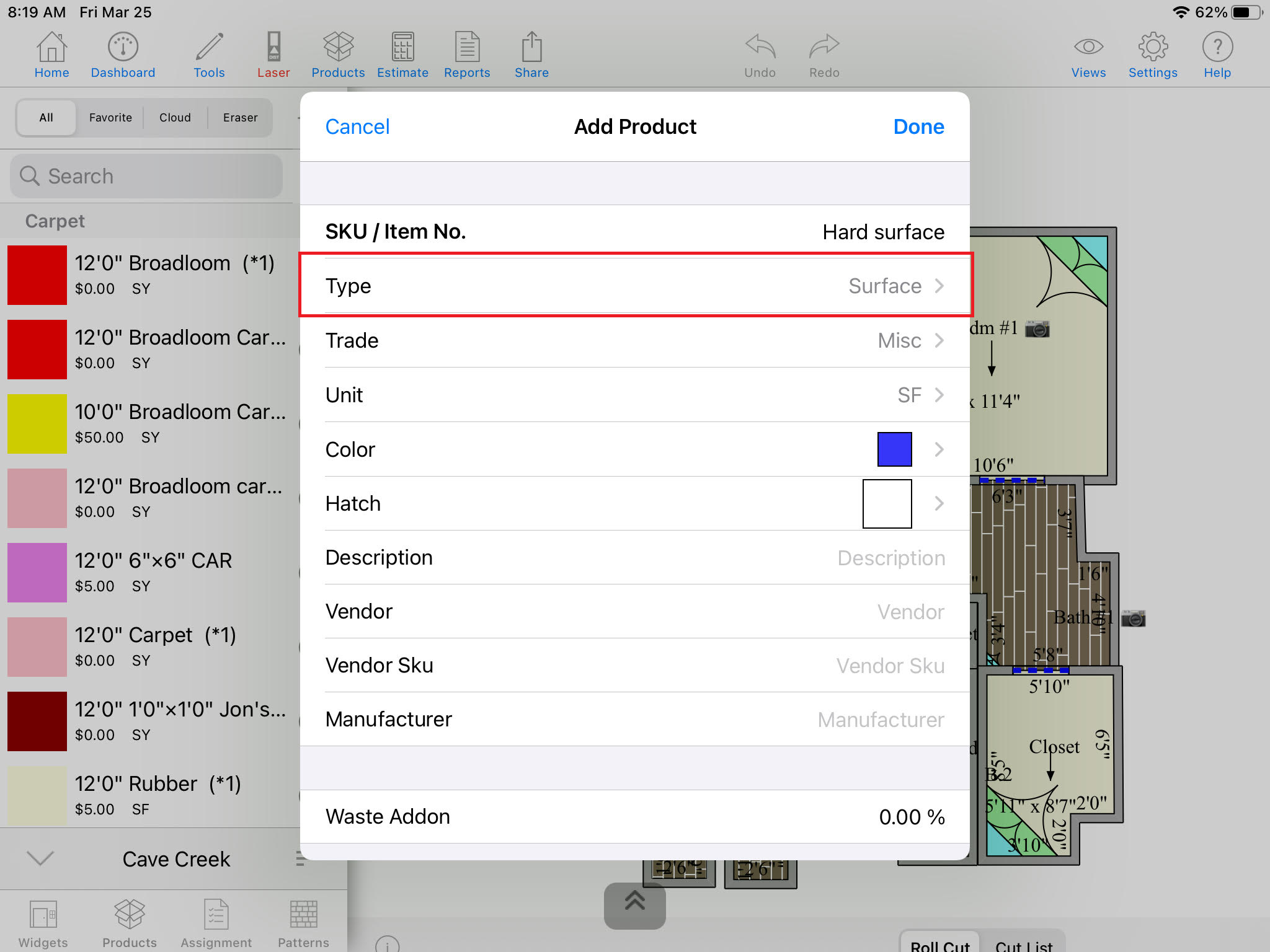Open the Trade Misc selector row
This screenshot has width=1270, height=952.
634,340
